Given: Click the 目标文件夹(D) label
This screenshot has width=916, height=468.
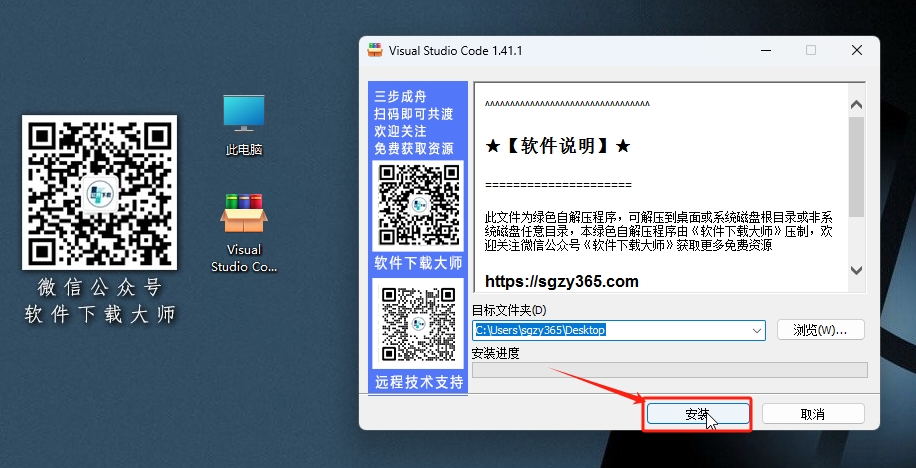Looking at the screenshot, I should [x=509, y=310].
